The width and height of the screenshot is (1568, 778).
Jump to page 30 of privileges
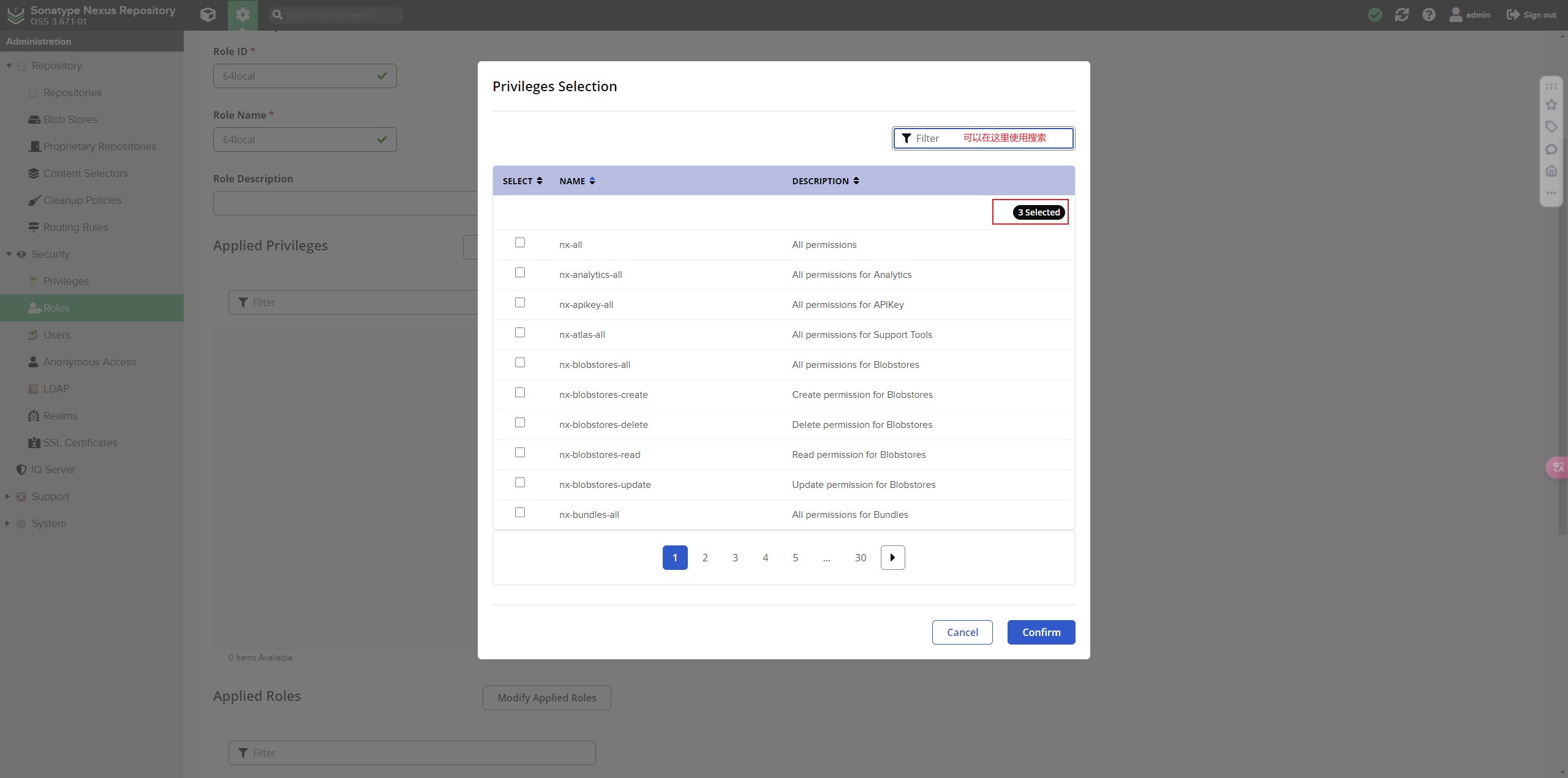861,558
